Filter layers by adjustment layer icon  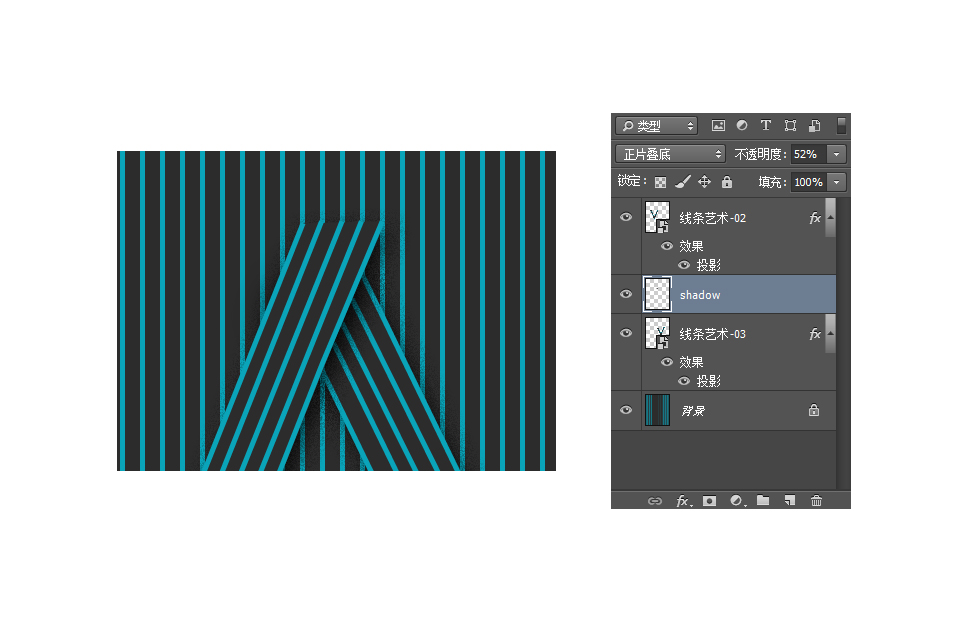pos(741,126)
